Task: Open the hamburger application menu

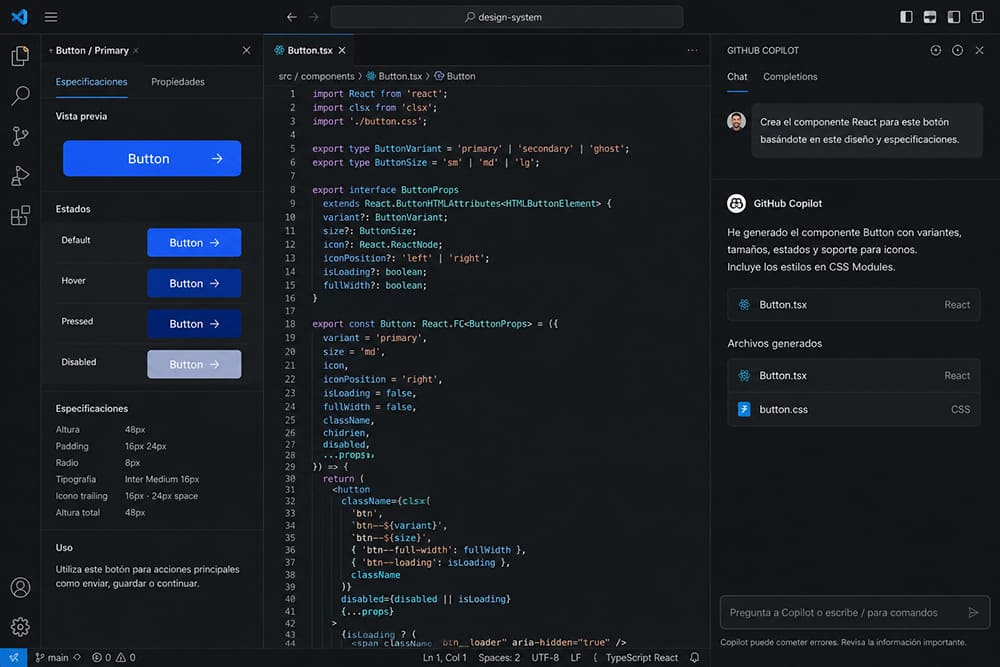Action: click(51, 17)
